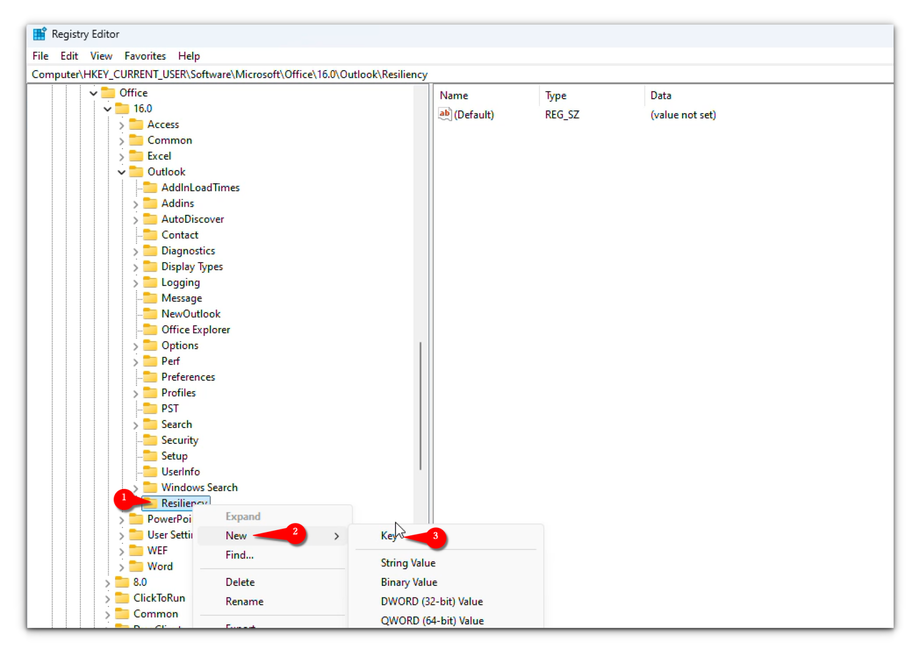920x656 pixels.
Task: Expand the Word key
Action: (x=121, y=567)
